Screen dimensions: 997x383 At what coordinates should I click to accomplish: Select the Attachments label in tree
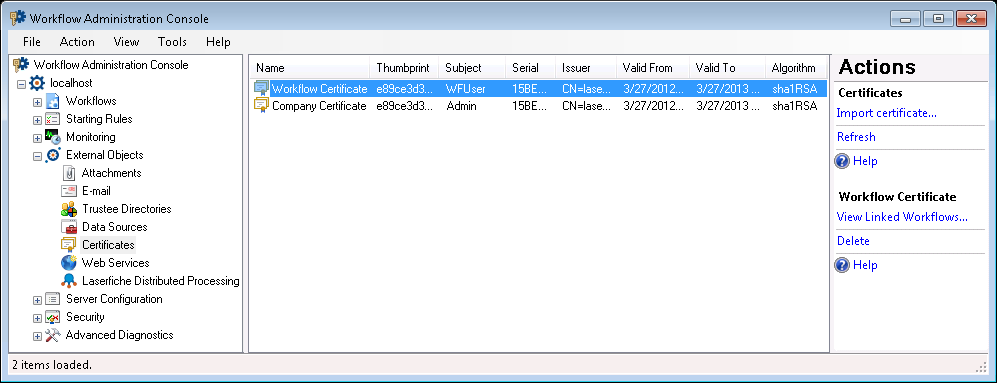coord(111,173)
